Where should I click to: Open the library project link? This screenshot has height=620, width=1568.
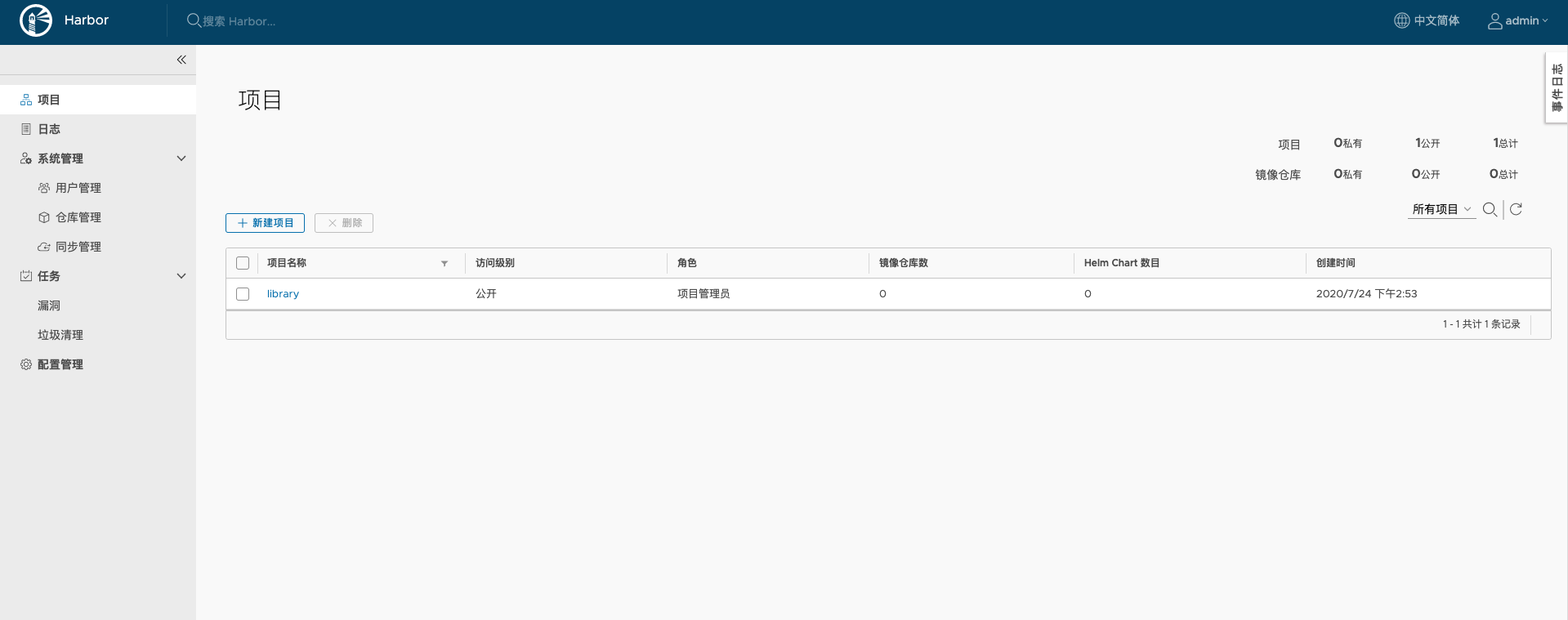283,294
